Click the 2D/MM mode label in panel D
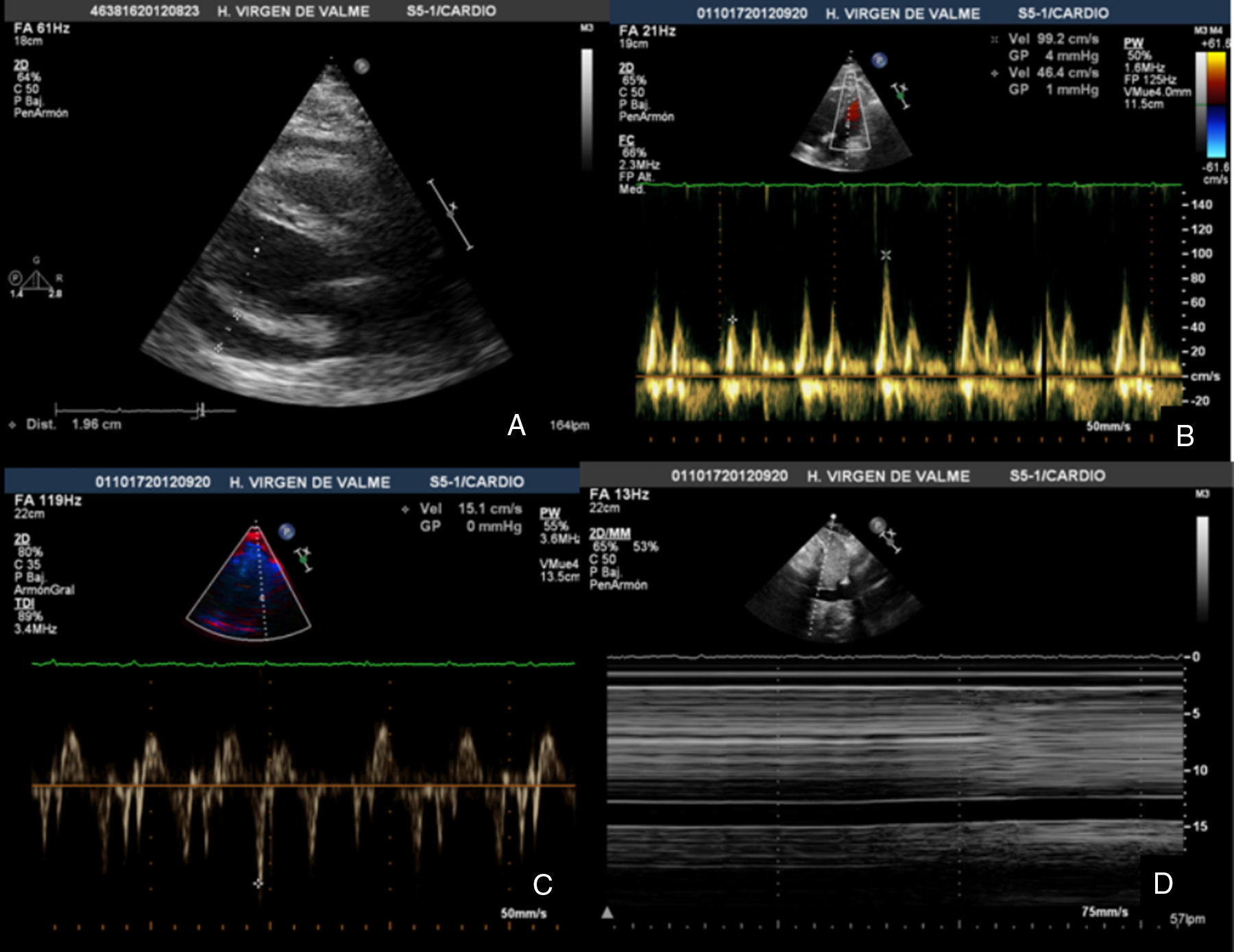Screen dimensions: 1234x952 tap(609, 533)
